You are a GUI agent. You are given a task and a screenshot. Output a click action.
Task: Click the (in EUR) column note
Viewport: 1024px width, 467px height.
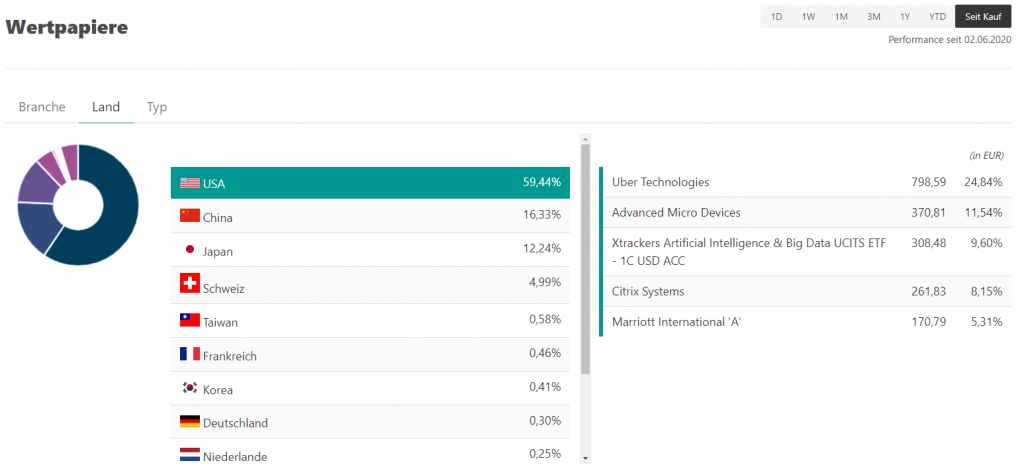coord(986,156)
